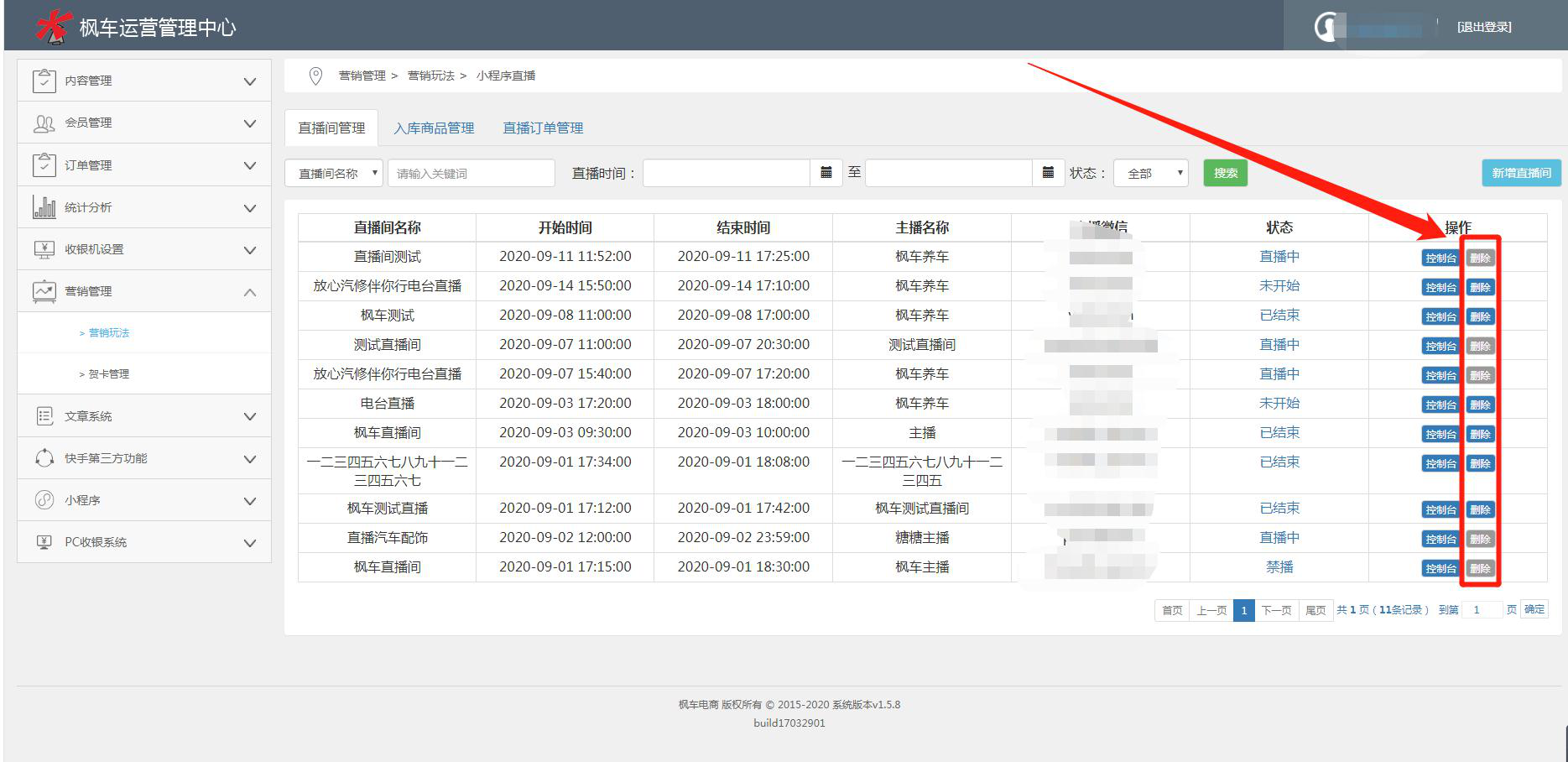The image size is (1568, 762).
Task: Open the end date calendar icon
Action: coord(1048,173)
